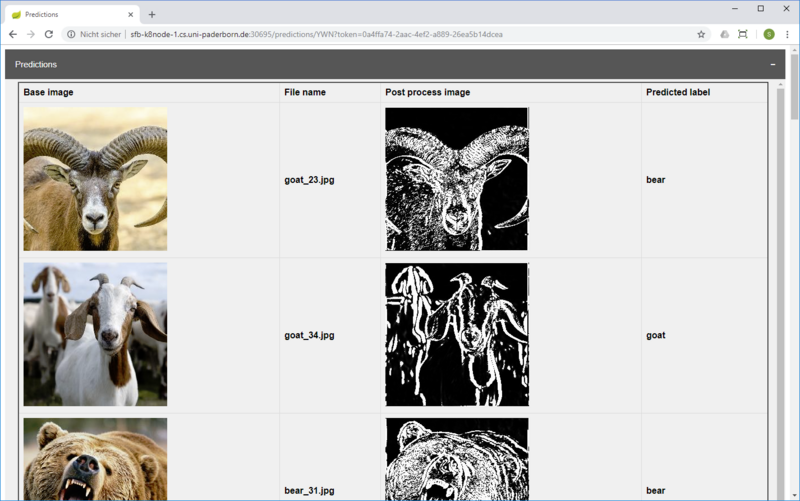Viewport: 800px width, 501px height.
Task: Open the cloud extension icon
Action: 724,34
